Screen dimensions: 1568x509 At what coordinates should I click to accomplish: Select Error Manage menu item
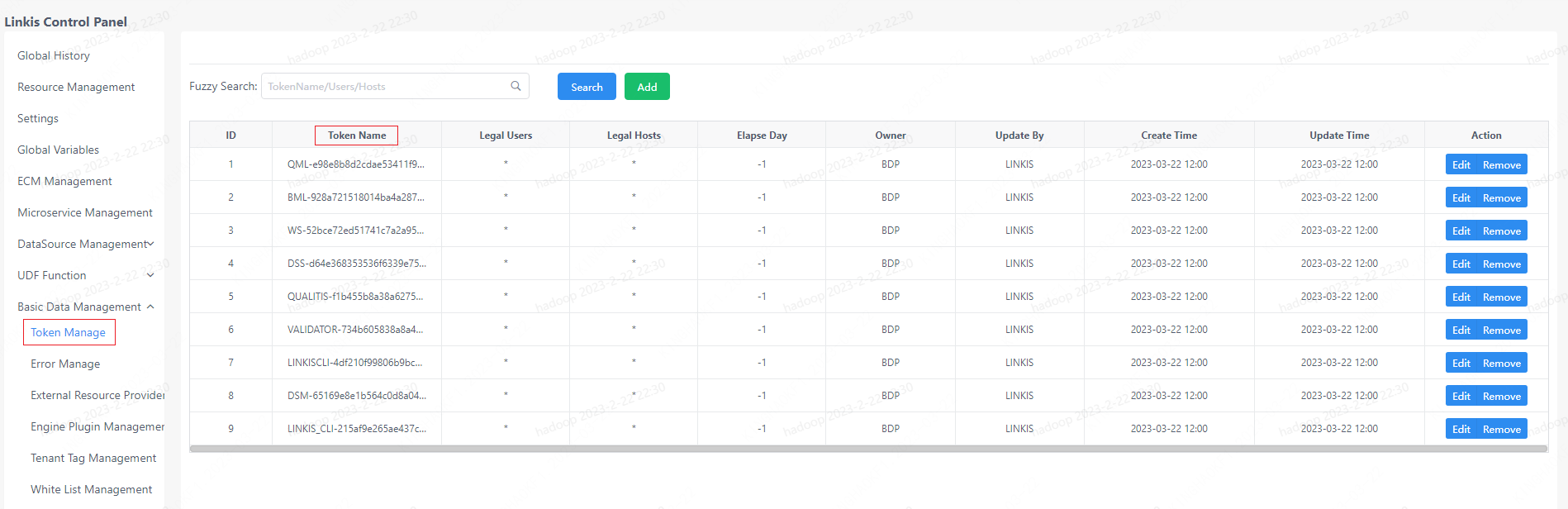click(x=65, y=364)
